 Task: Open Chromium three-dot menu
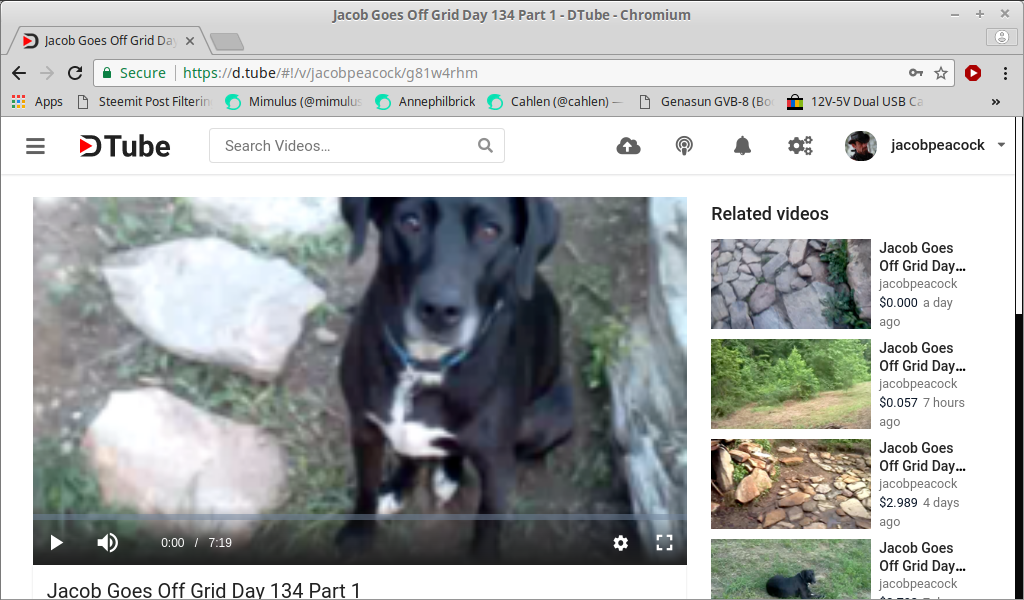tap(1005, 73)
